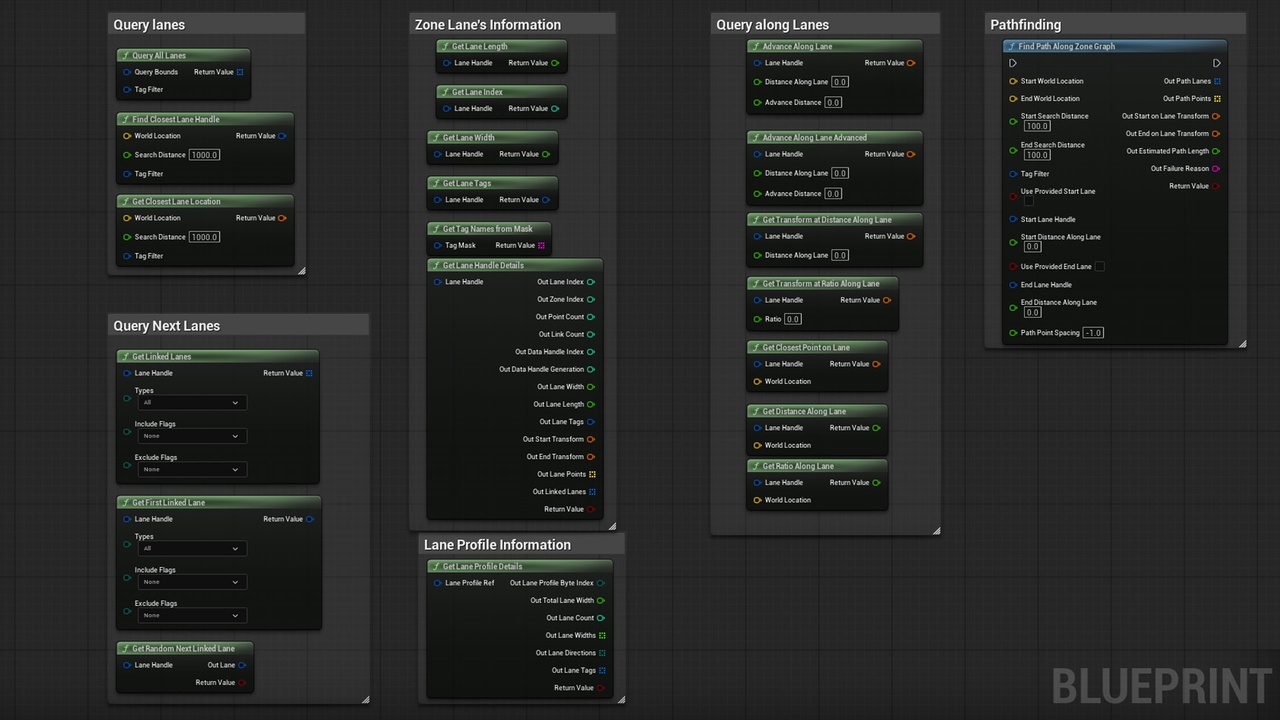Click Out Path Points array pin

[1217, 99]
